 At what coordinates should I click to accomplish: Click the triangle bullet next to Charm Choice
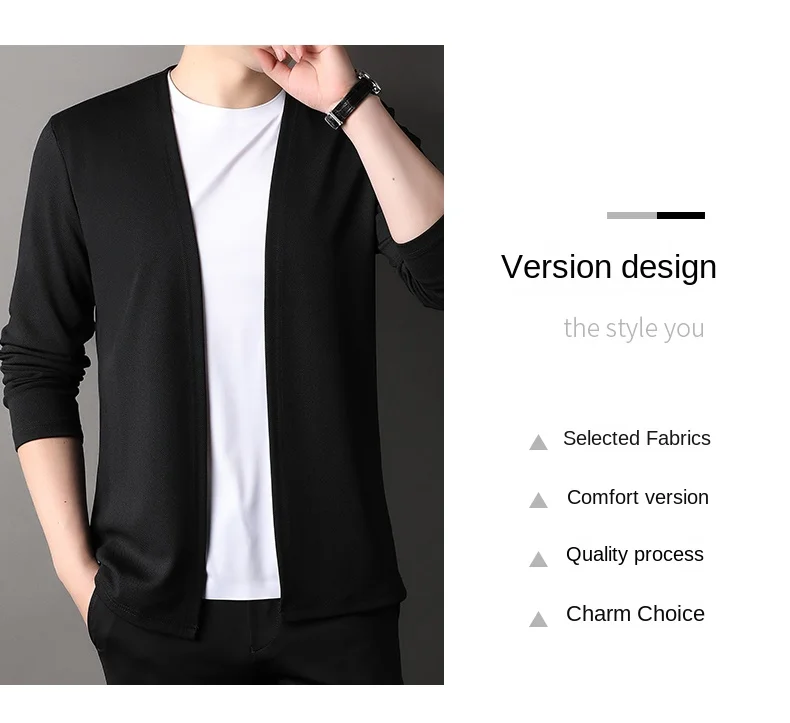[x=538, y=619]
